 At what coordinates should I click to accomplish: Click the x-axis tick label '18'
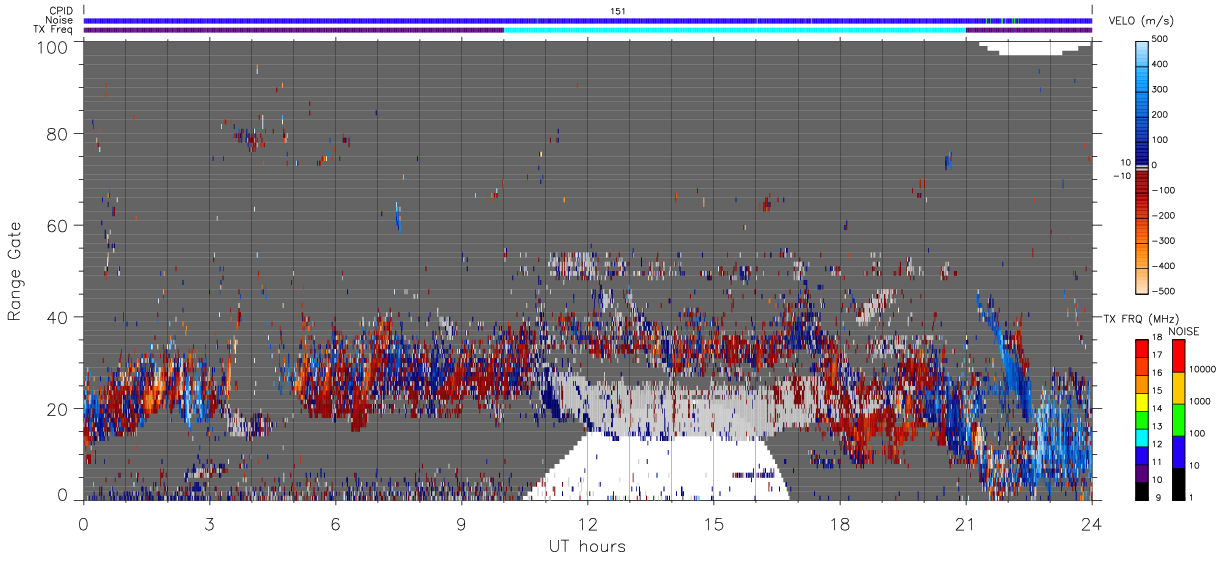pyautogui.click(x=839, y=523)
